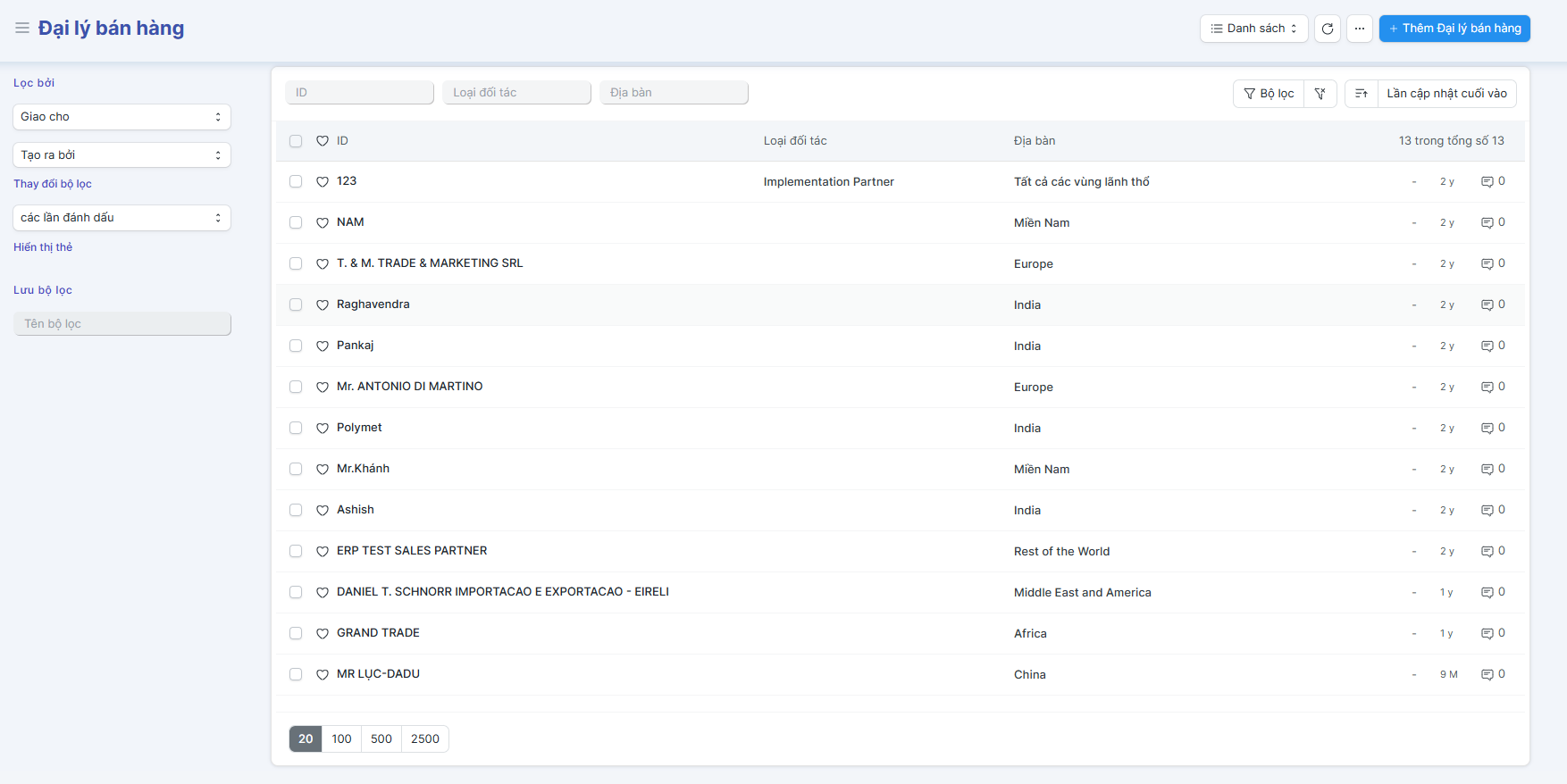This screenshot has width=1567, height=784.
Task: Click Thêm Đại lý bán hàng button
Action: [x=1454, y=29]
